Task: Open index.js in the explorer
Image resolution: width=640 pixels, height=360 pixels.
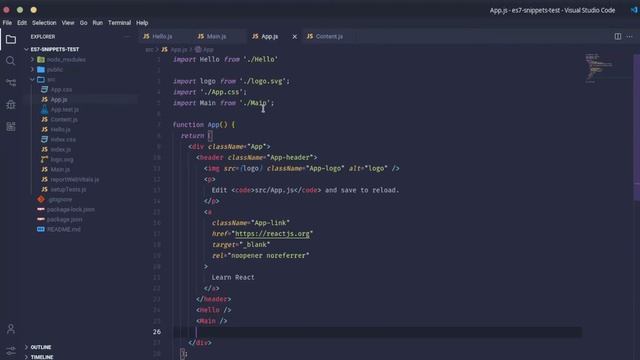Action: tap(60, 149)
